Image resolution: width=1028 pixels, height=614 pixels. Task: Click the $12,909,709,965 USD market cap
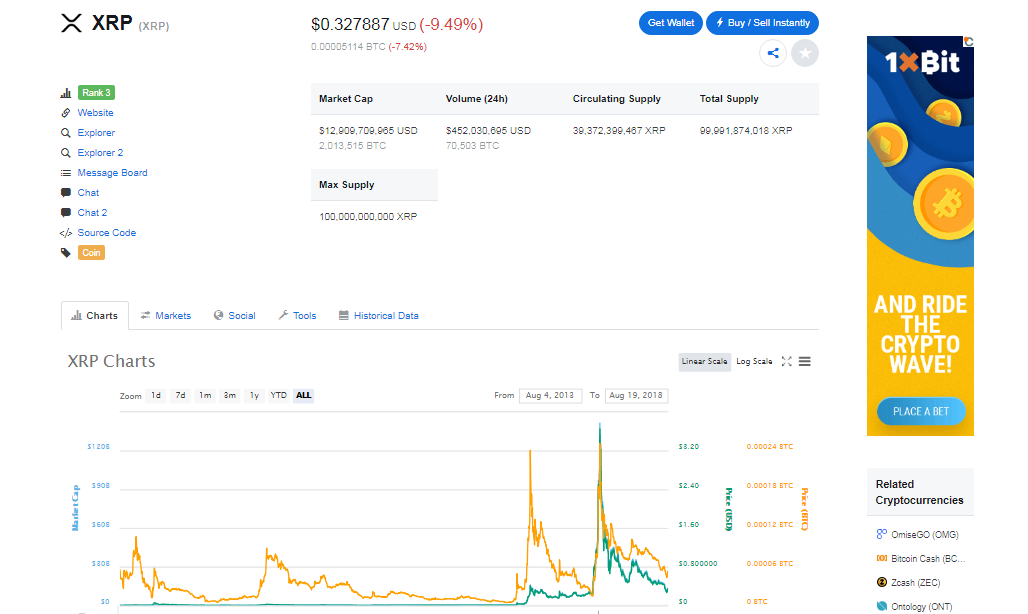pyautogui.click(x=368, y=131)
